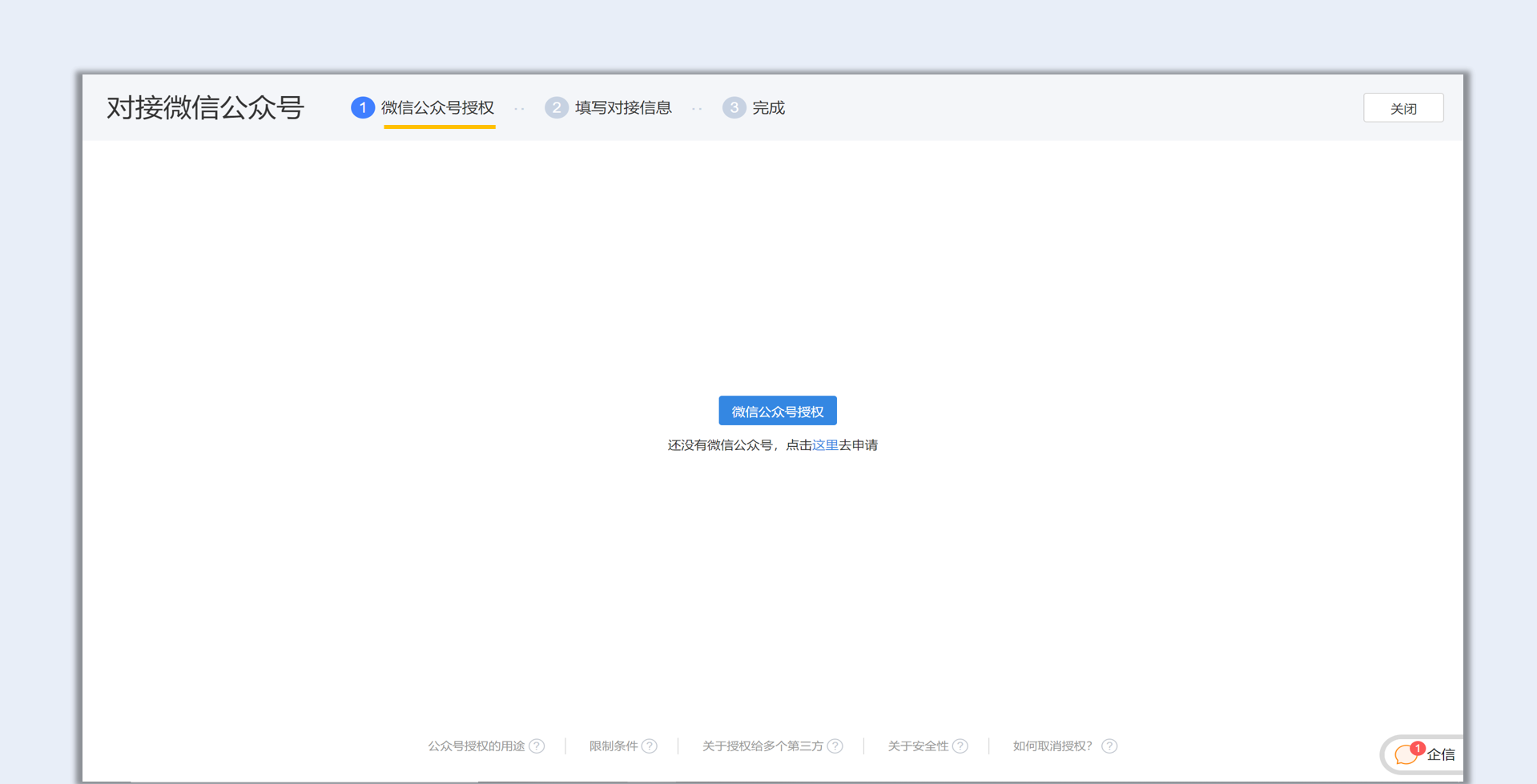Open the 企信 chat bubble icon
1537x784 pixels.
click(1408, 754)
